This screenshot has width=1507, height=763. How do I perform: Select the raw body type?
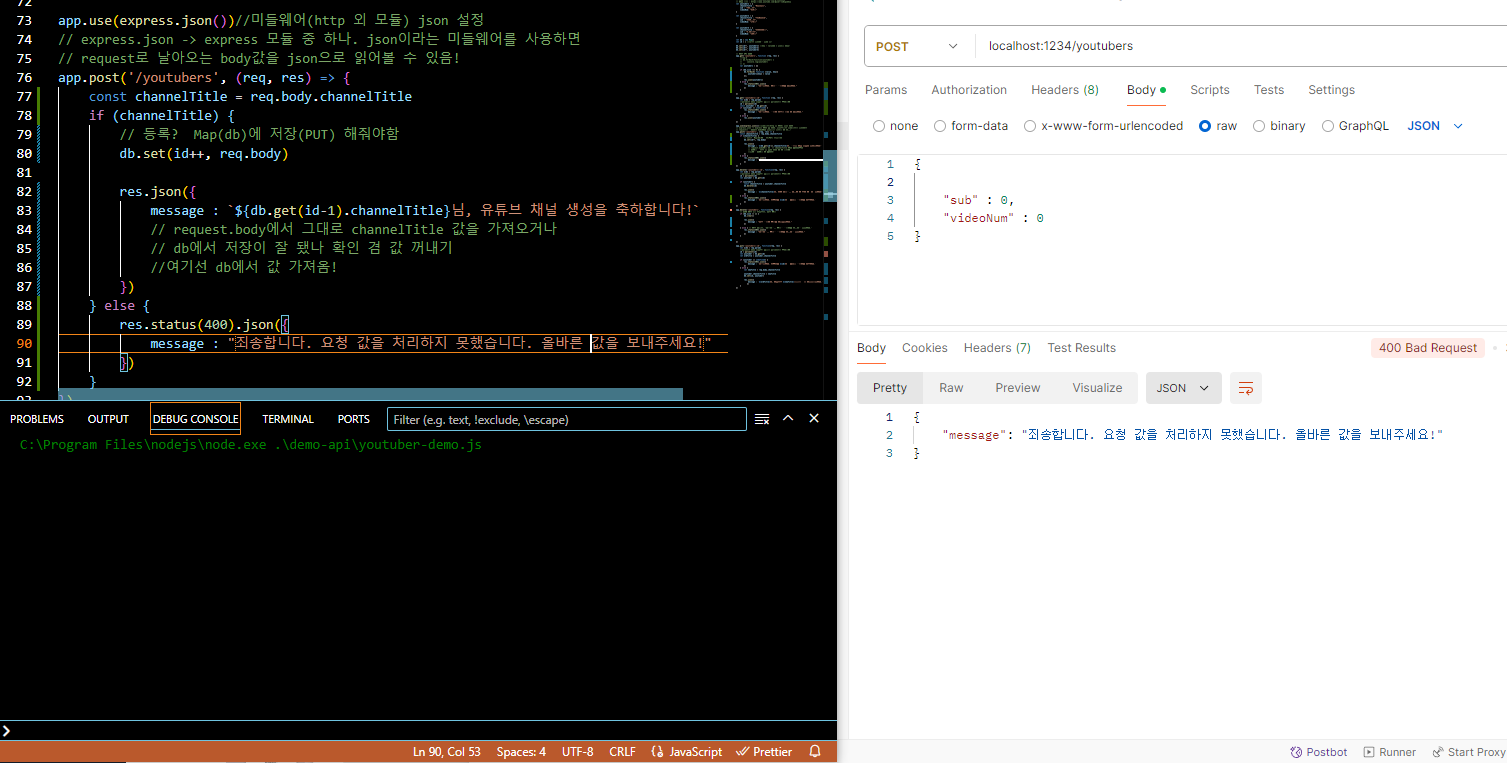(x=1217, y=126)
